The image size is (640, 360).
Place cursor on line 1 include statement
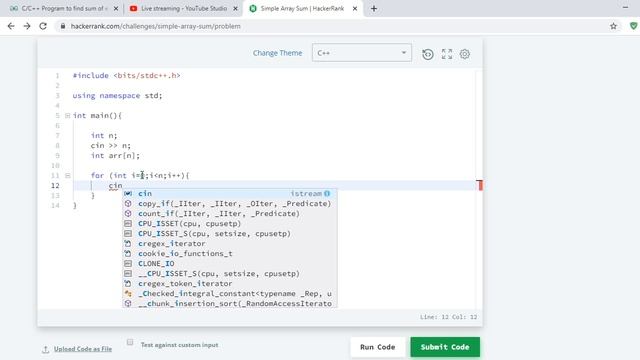tap(127, 76)
